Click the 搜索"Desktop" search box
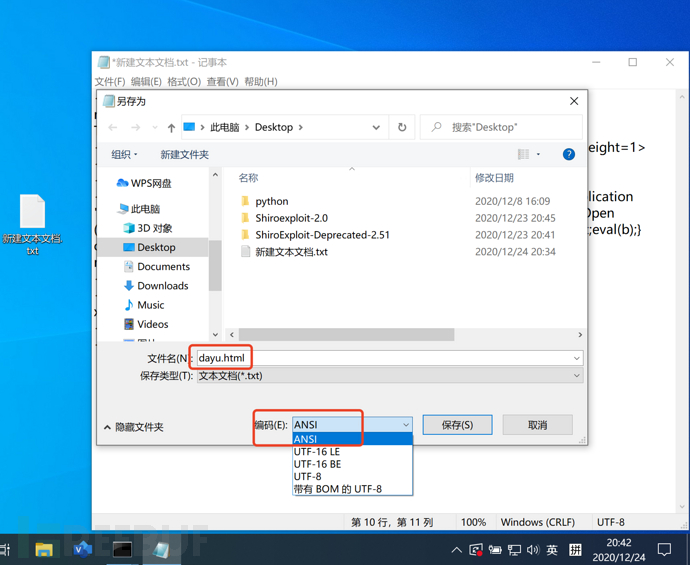The image size is (690, 565). (501, 128)
